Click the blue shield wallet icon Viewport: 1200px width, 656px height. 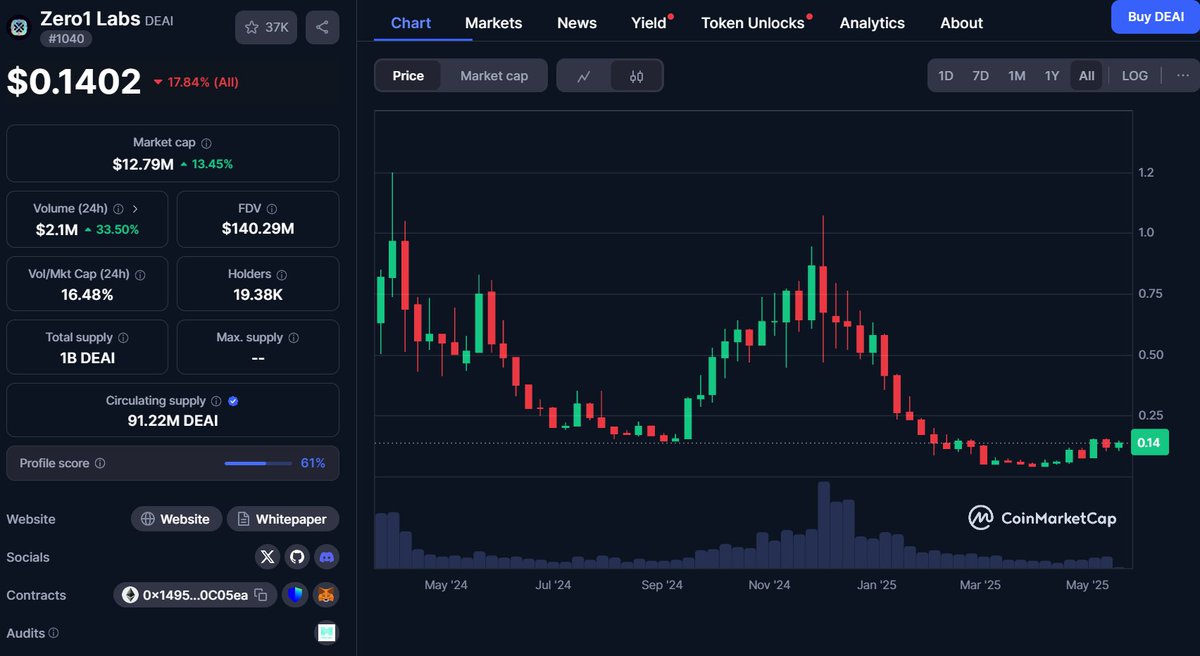tap(294, 595)
